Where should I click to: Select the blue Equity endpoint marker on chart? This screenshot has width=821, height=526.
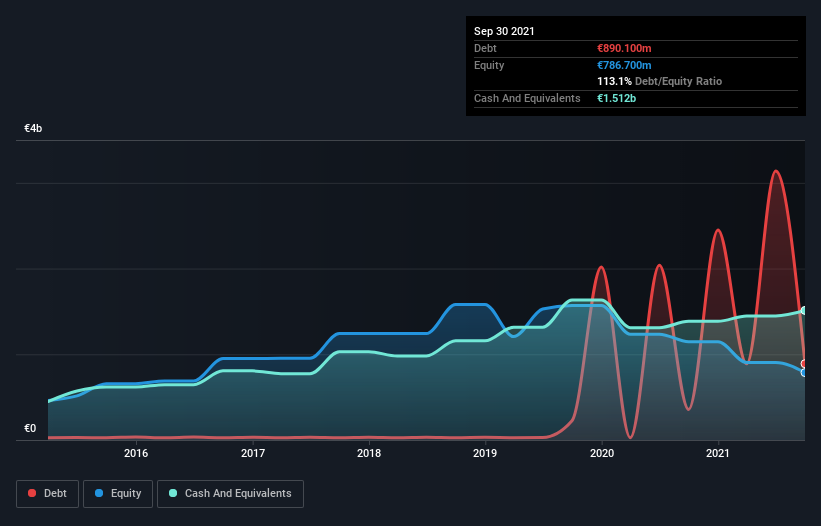804,373
